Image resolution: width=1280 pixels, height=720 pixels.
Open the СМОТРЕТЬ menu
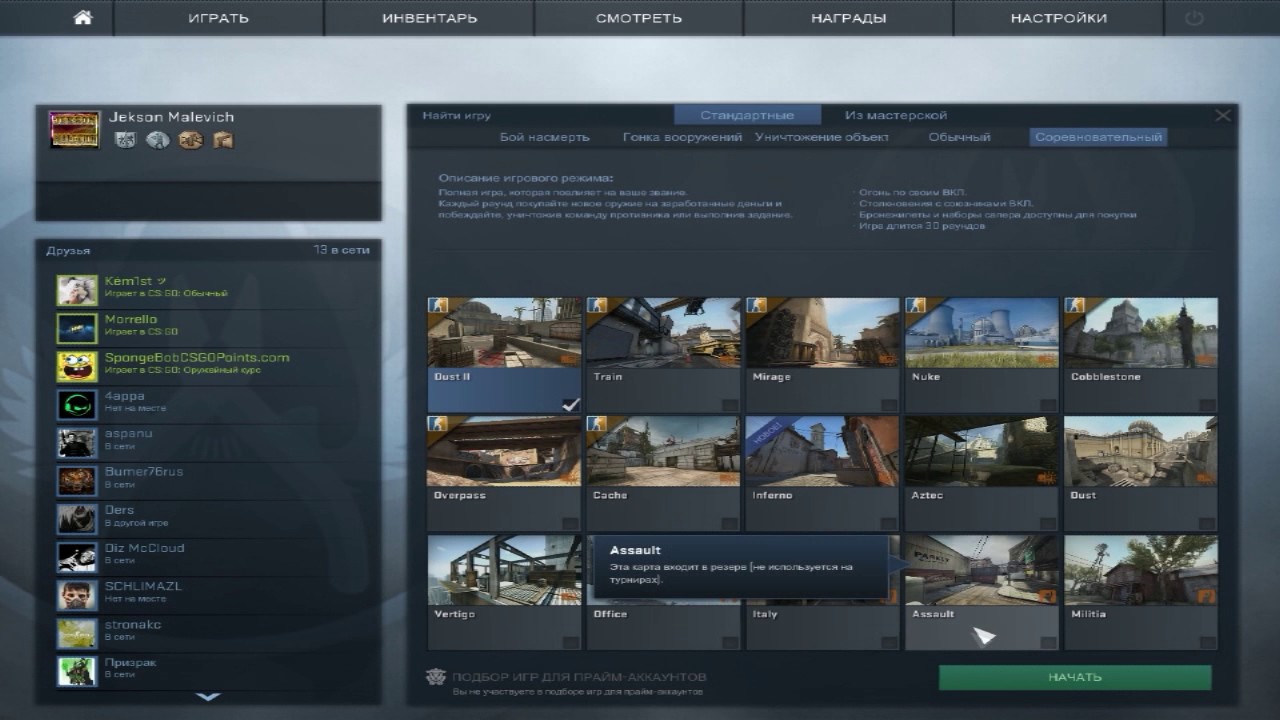click(639, 18)
